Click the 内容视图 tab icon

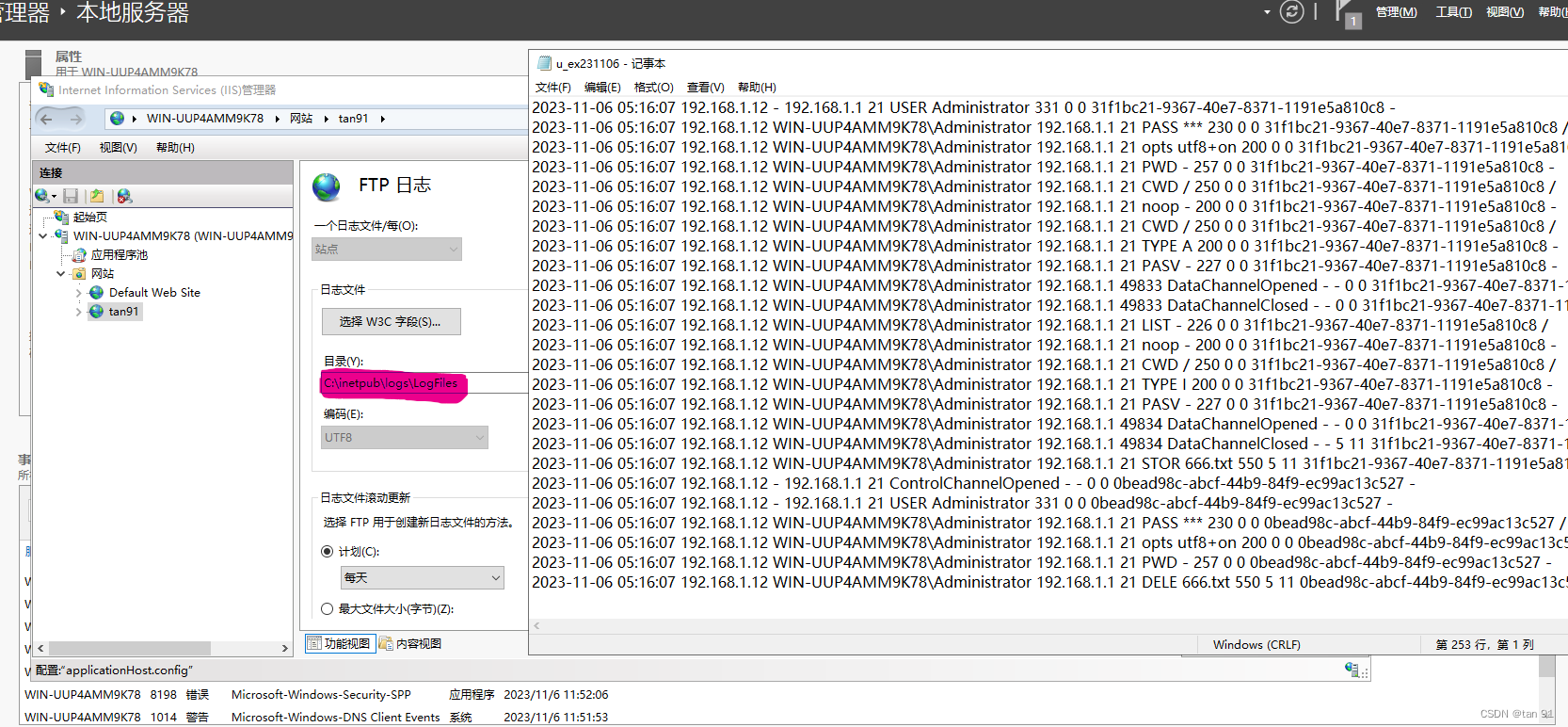point(386,643)
